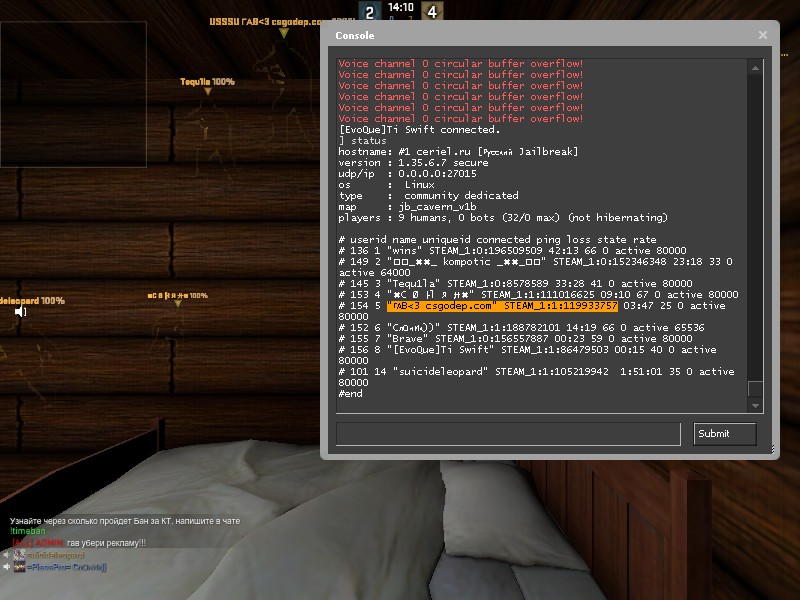800x600 pixels.
Task: Click the green !timeban chat command text
Action: tap(28, 532)
